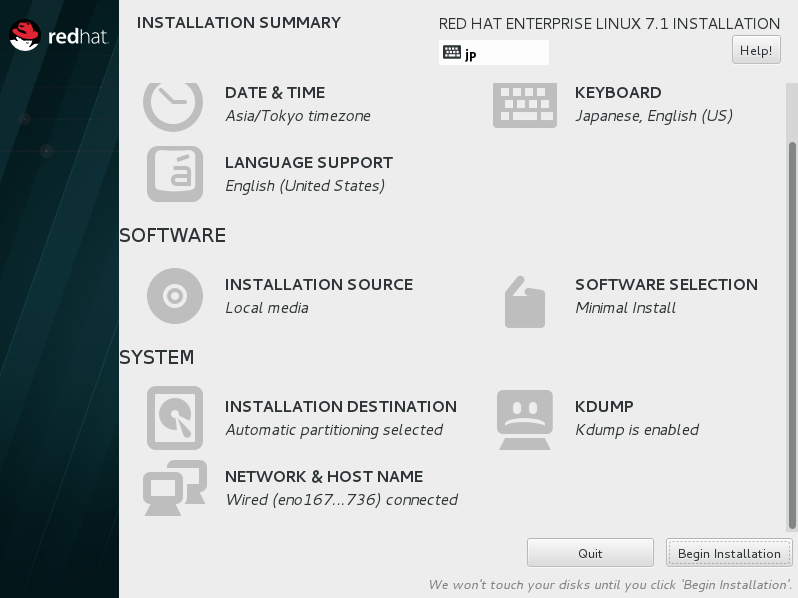Click 'RED HAT ENTERPRISE LINUX 7.1 INSTALLATION' title
Image resolution: width=798 pixels, height=598 pixels.
(609, 24)
